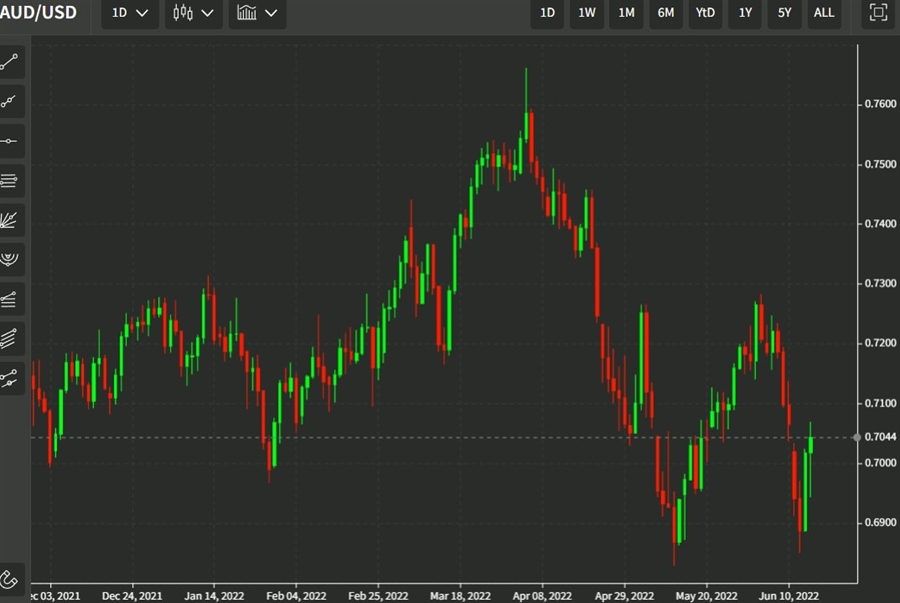The width and height of the screenshot is (900, 603).
Task: Select the ray line drawing tool
Action: pos(10,102)
